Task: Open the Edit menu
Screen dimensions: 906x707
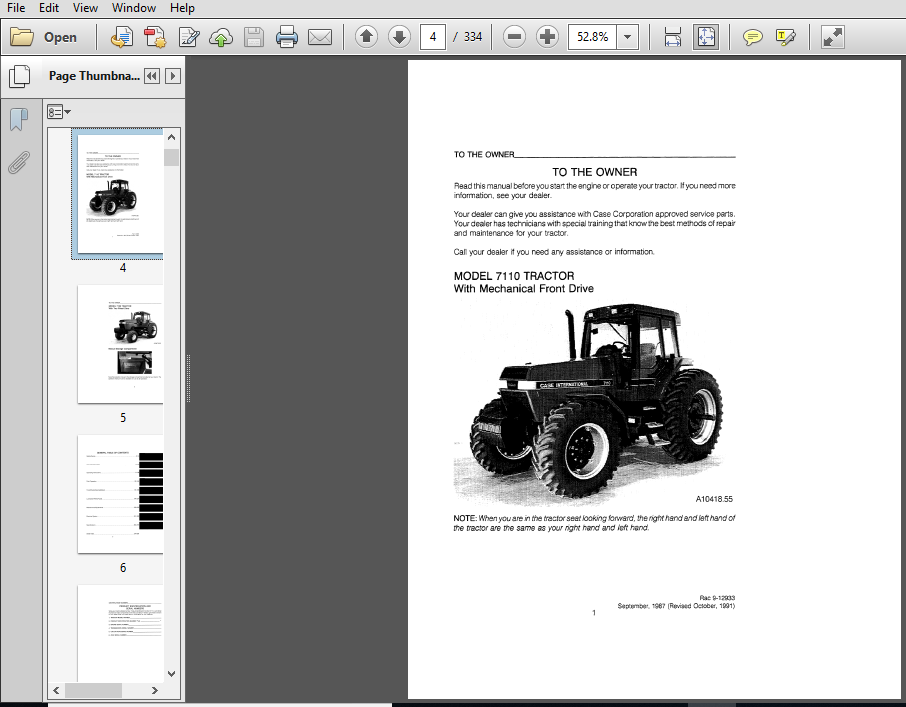Action: pyautogui.click(x=49, y=8)
